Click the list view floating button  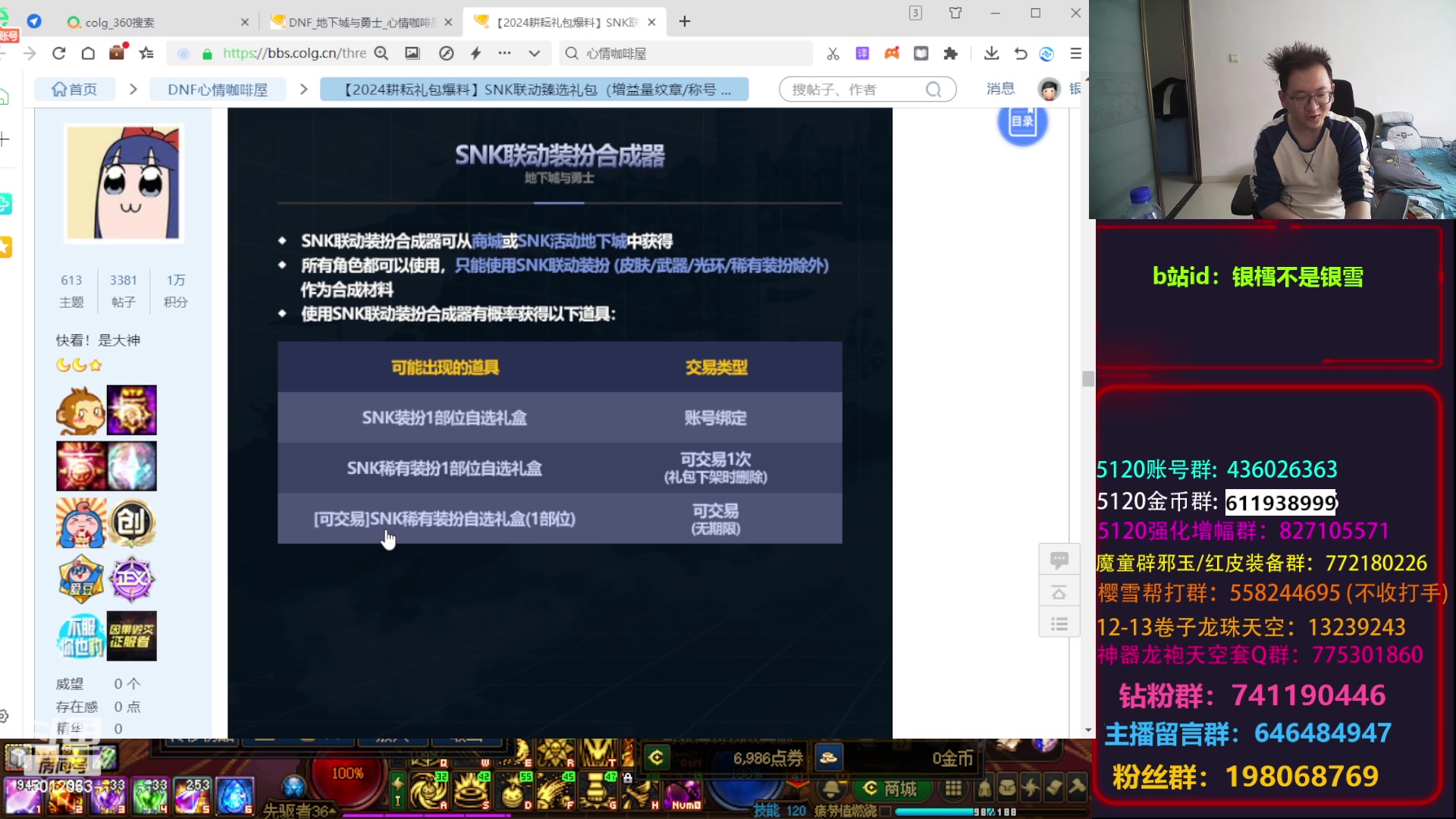(1059, 624)
